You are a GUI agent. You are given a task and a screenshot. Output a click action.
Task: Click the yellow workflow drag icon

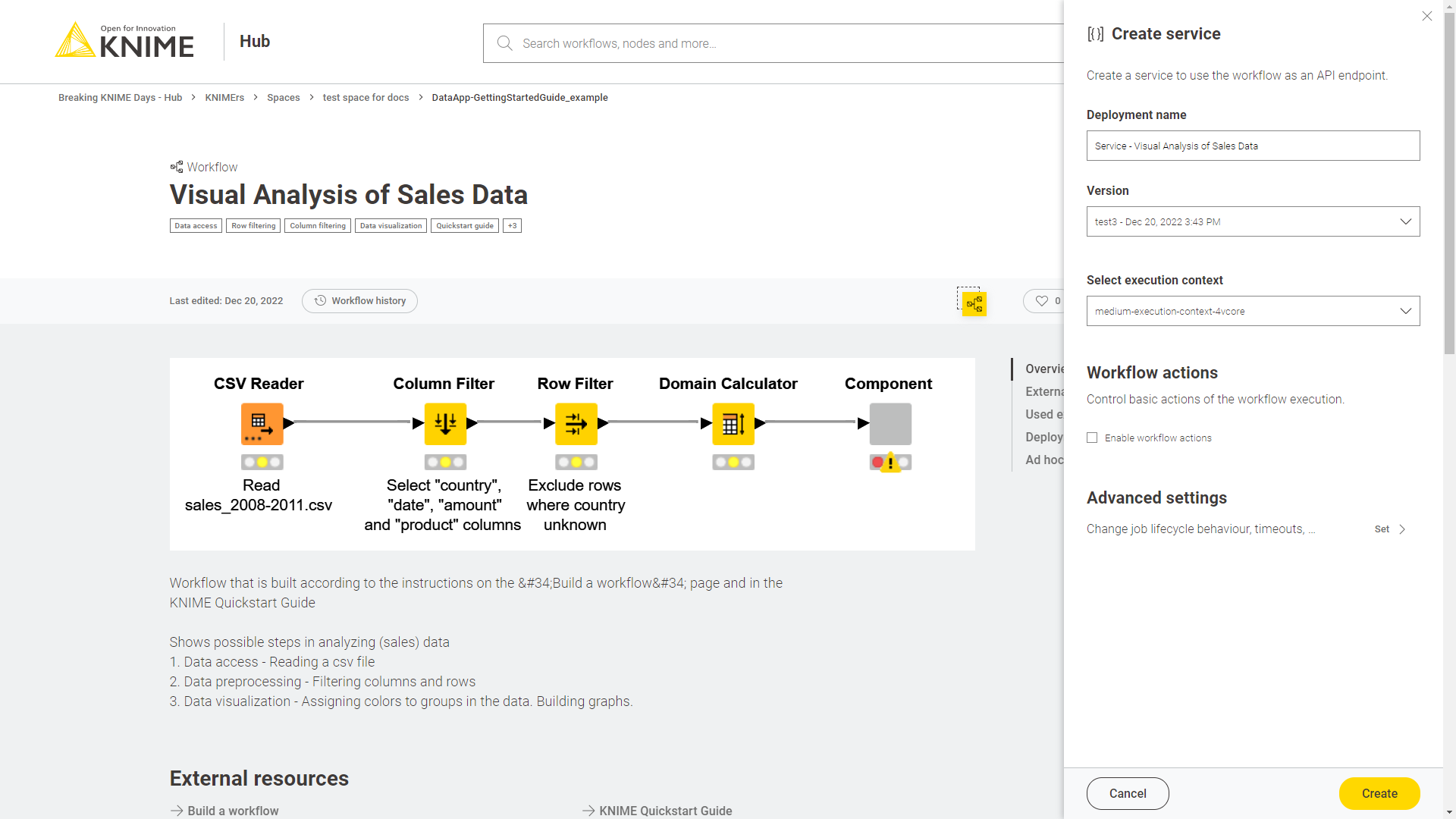[x=974, y=304]
